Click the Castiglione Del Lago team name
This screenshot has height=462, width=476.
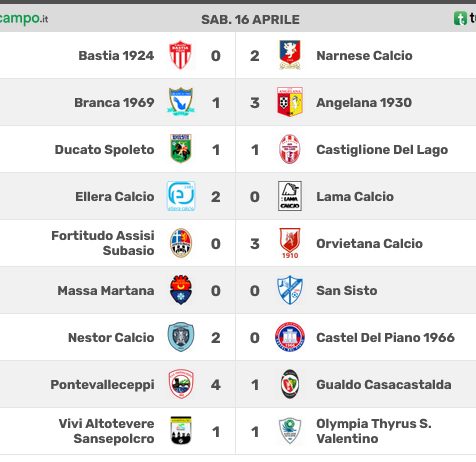382,150
